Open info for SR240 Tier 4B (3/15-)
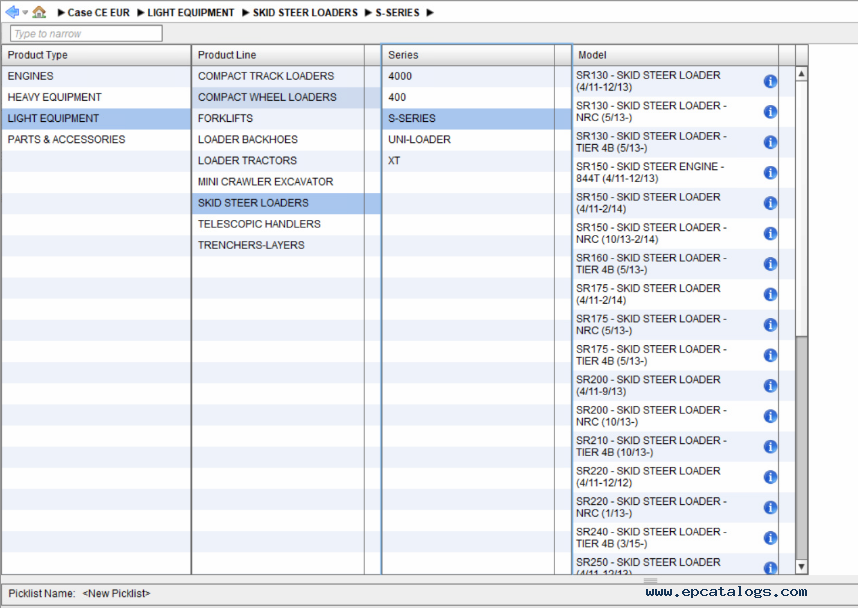858x608 pixels. click(x=770, y=538)
